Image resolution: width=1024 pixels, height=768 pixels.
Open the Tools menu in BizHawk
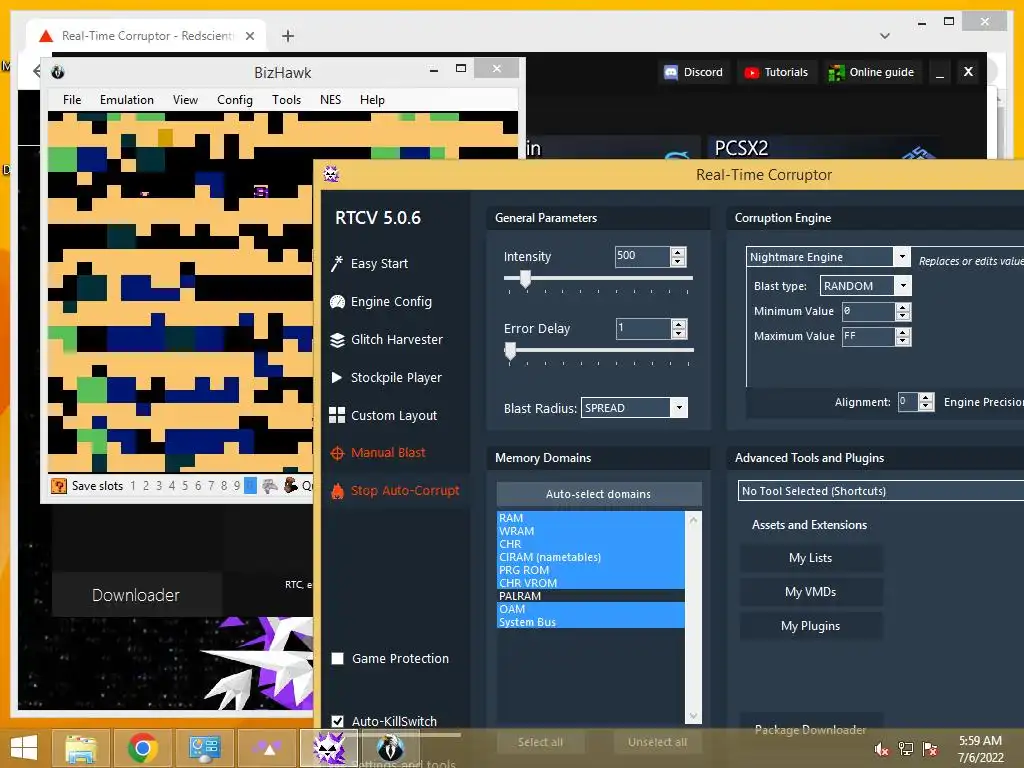pyautogui.click(x=286, y=100)
